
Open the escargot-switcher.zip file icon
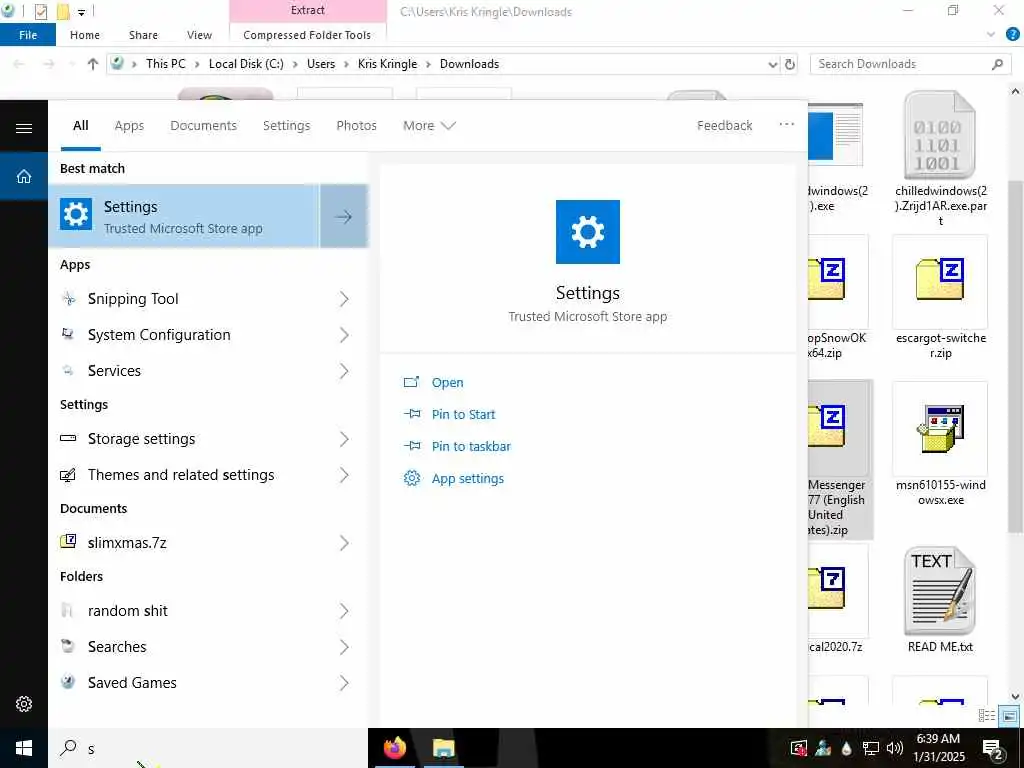click(x=940, y=280)
